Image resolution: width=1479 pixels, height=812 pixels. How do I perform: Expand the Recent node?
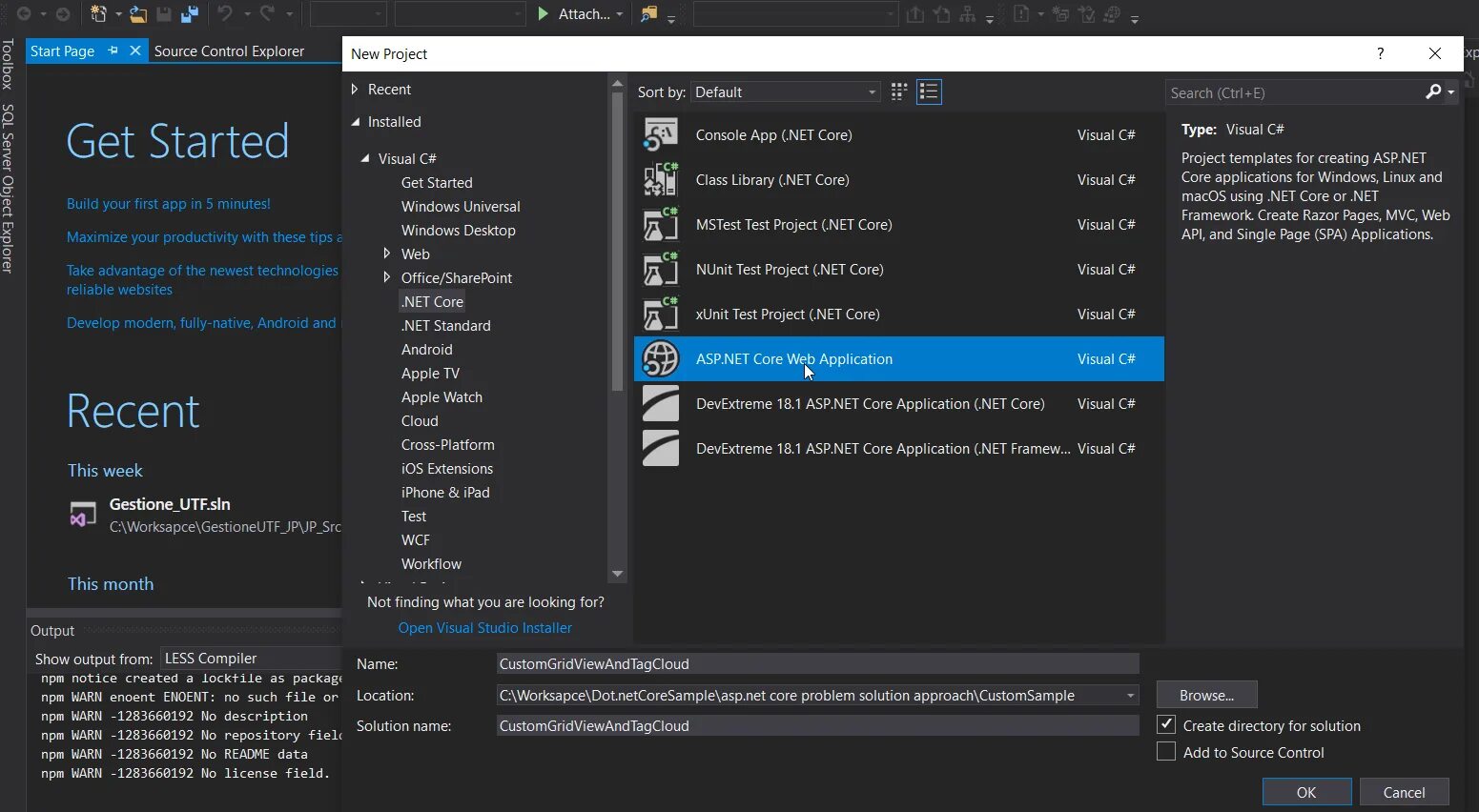355,89
